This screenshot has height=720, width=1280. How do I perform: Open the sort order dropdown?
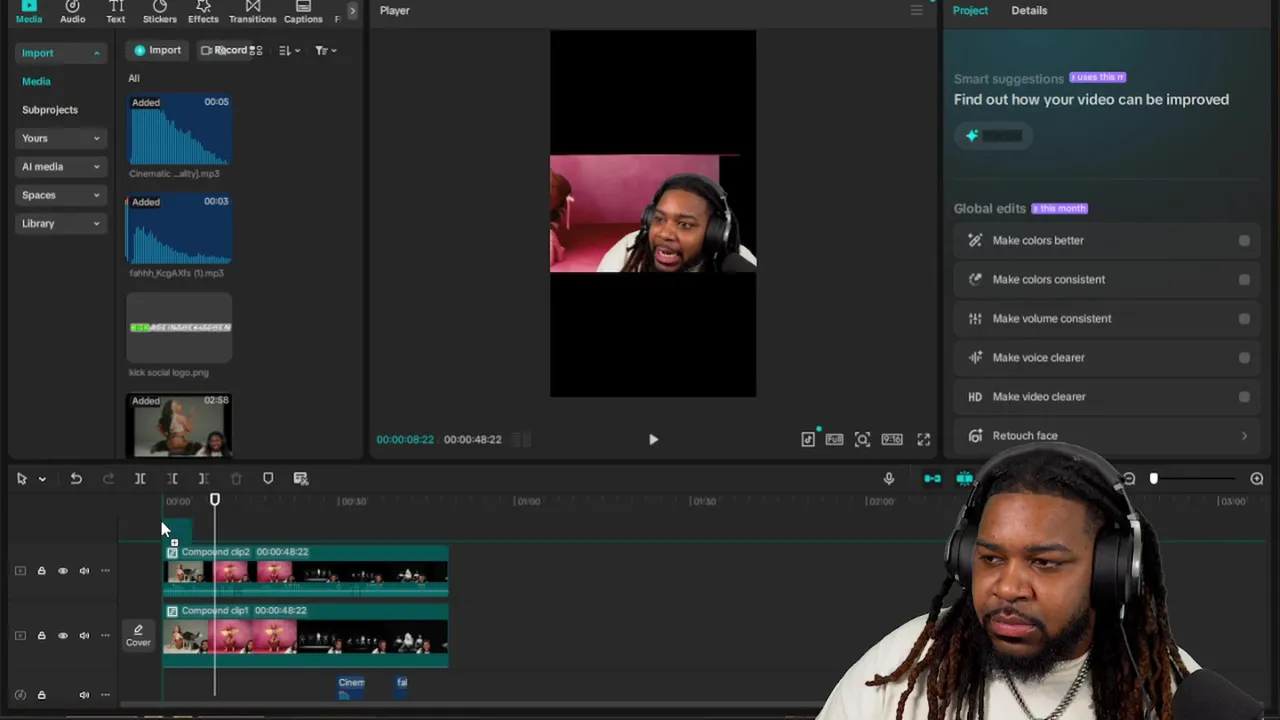click(x=290, y=50)
